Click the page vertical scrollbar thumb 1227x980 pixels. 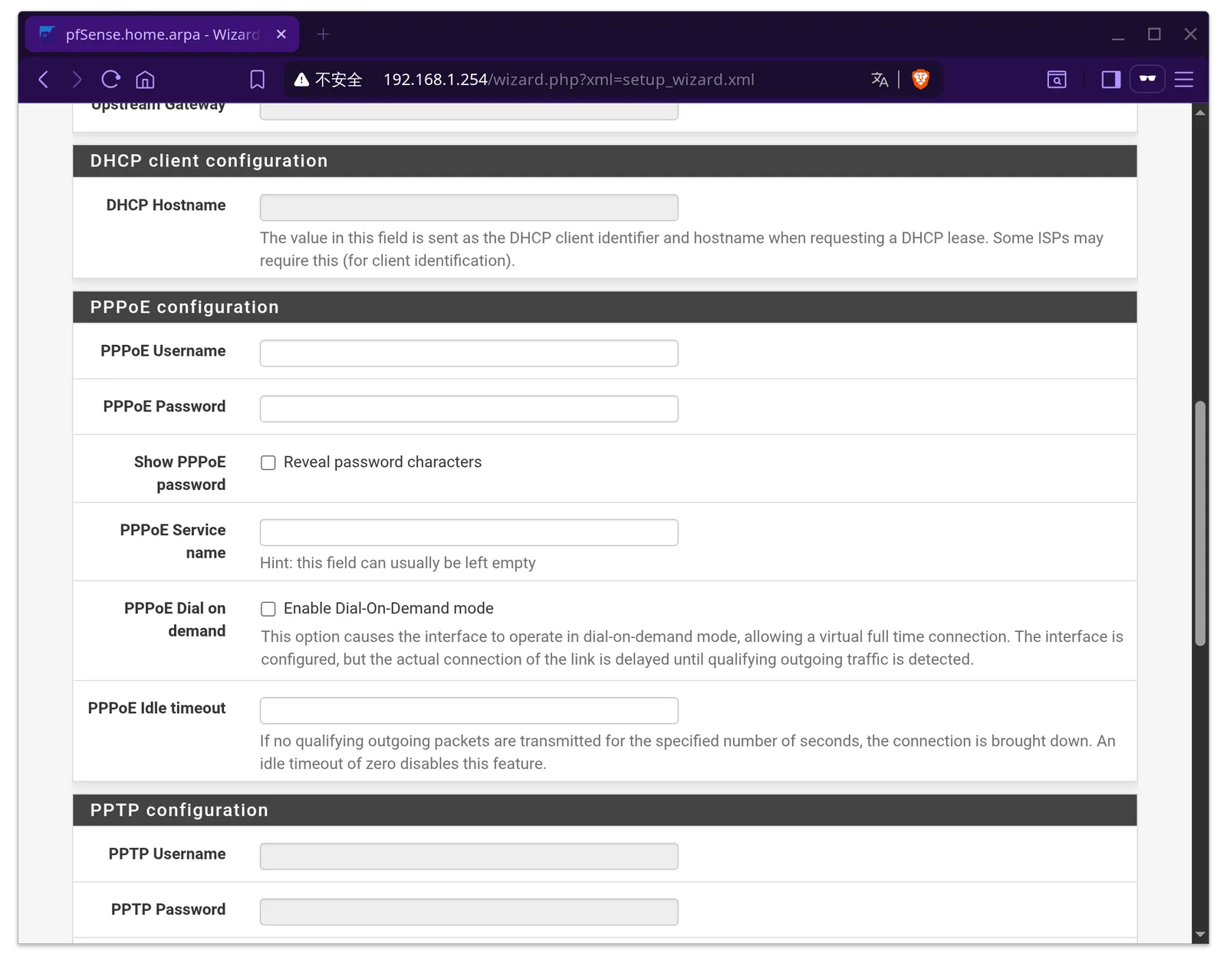coord(1201,524)
